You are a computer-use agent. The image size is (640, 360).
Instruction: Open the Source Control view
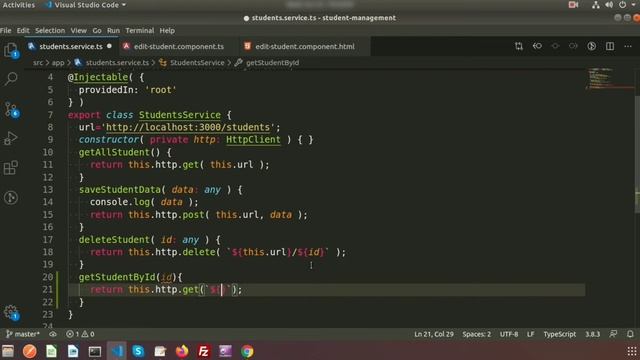[x=11, y=109]
